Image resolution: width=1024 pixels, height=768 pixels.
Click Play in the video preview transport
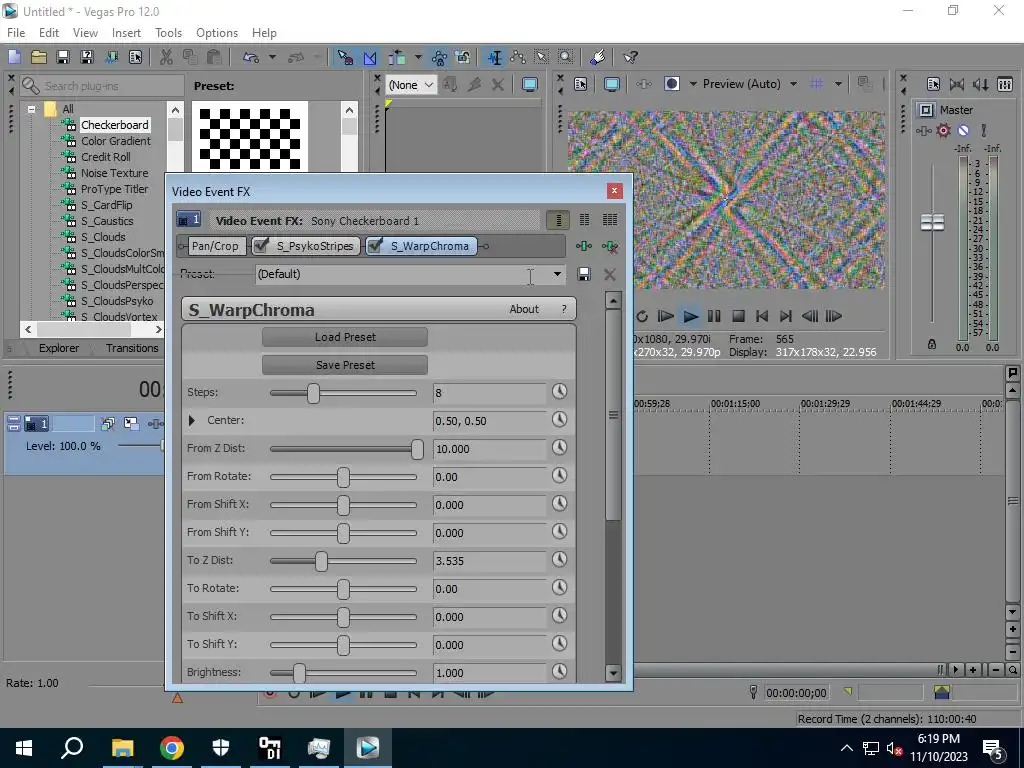[x=690, y=317]
